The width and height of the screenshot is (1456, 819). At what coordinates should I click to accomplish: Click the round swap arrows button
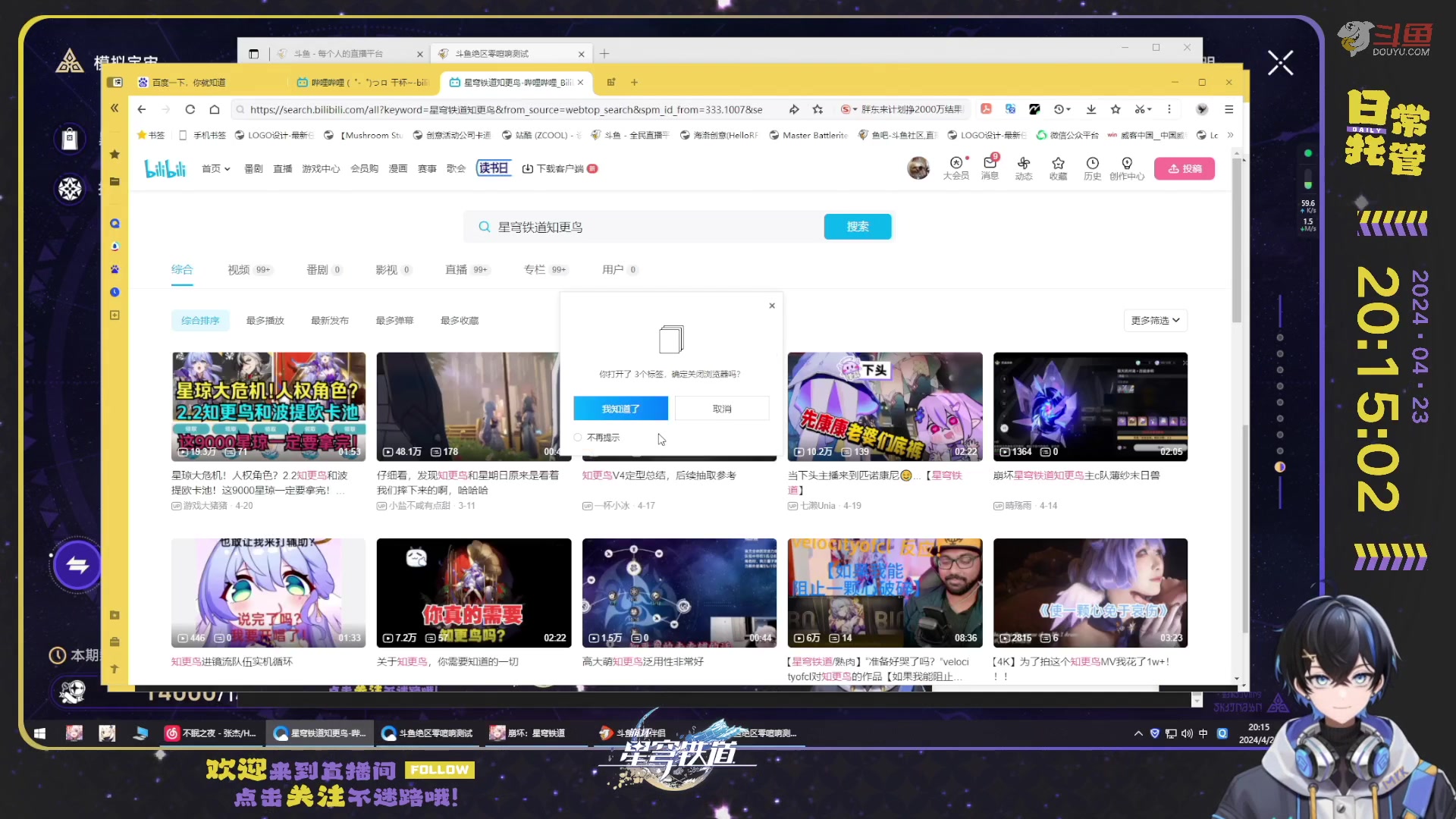pyautogui.click(x=77, y=565)
